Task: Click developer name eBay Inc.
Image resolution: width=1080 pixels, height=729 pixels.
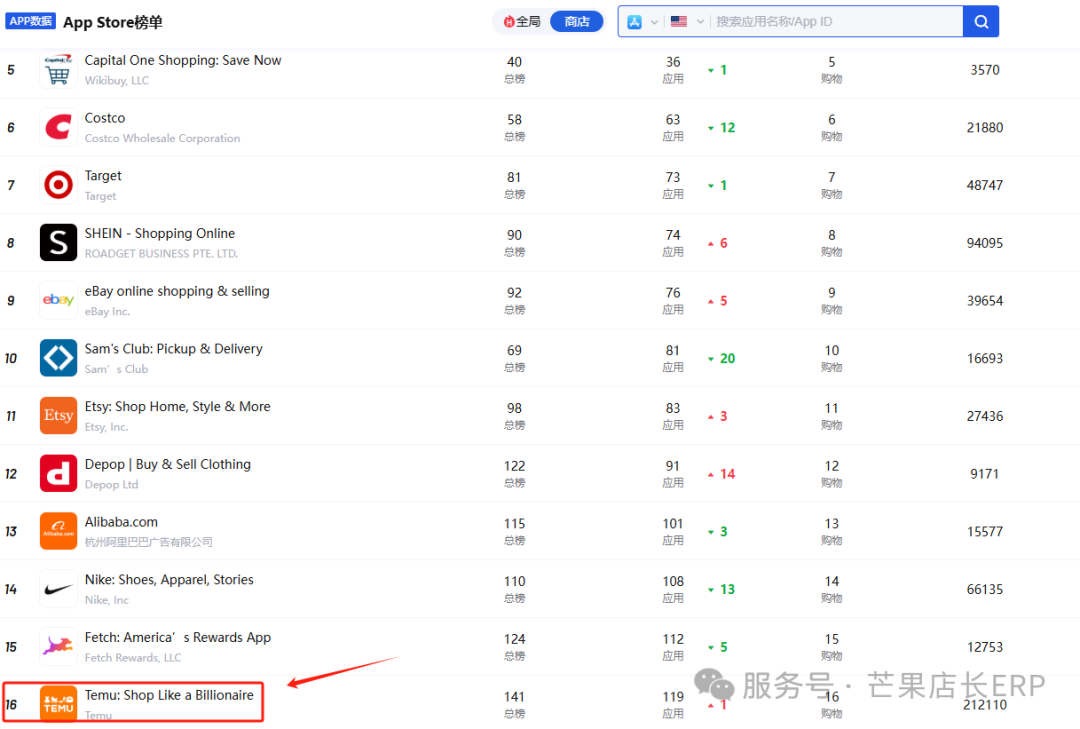Action: [107, 311]
